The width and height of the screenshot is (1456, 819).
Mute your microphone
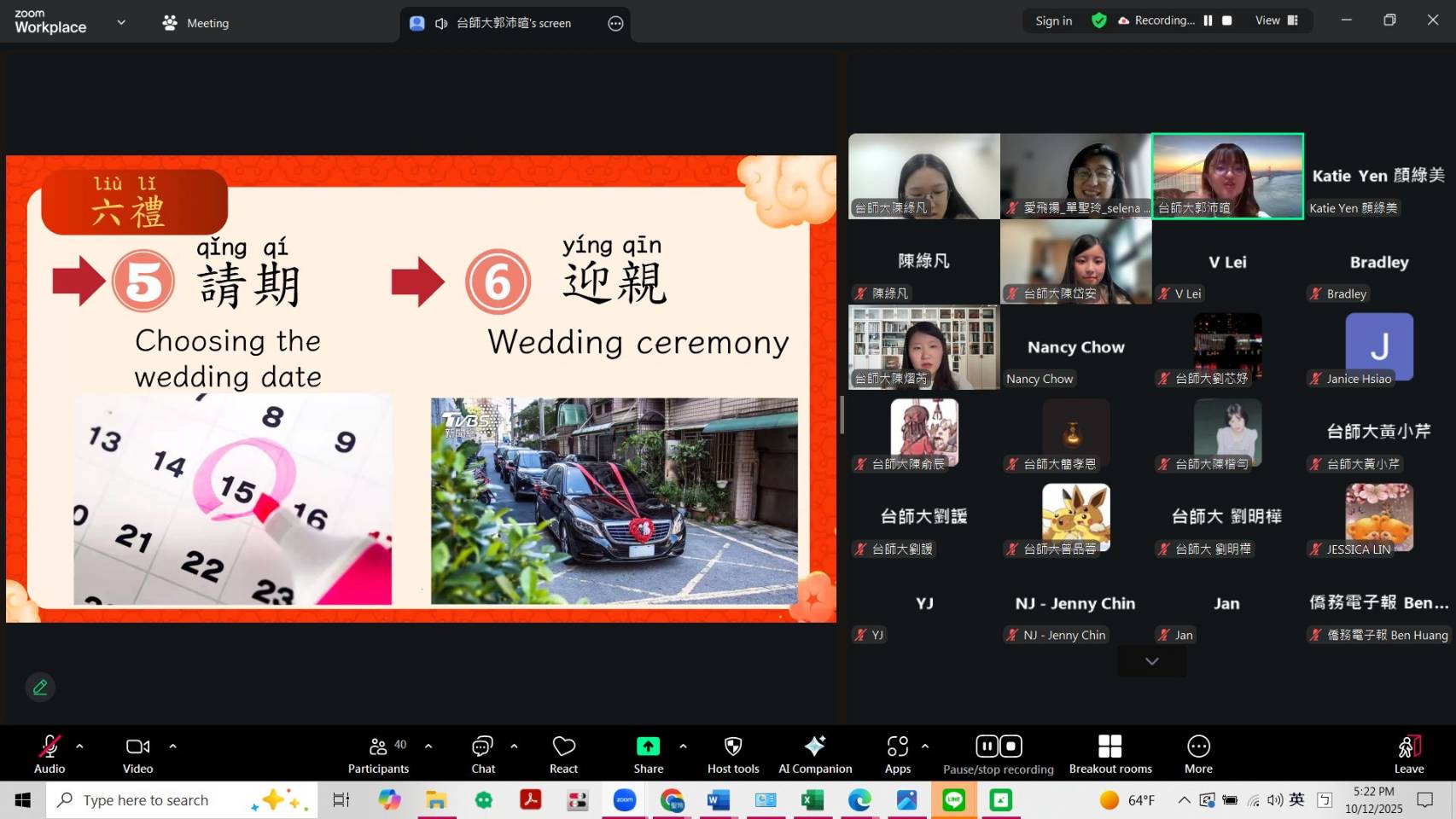[x=49, y=745]
